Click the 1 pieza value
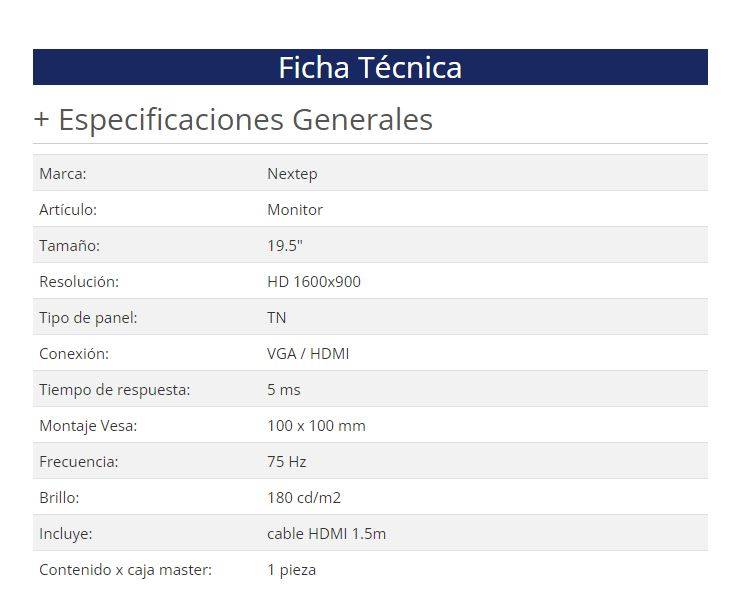 [291, 570]
